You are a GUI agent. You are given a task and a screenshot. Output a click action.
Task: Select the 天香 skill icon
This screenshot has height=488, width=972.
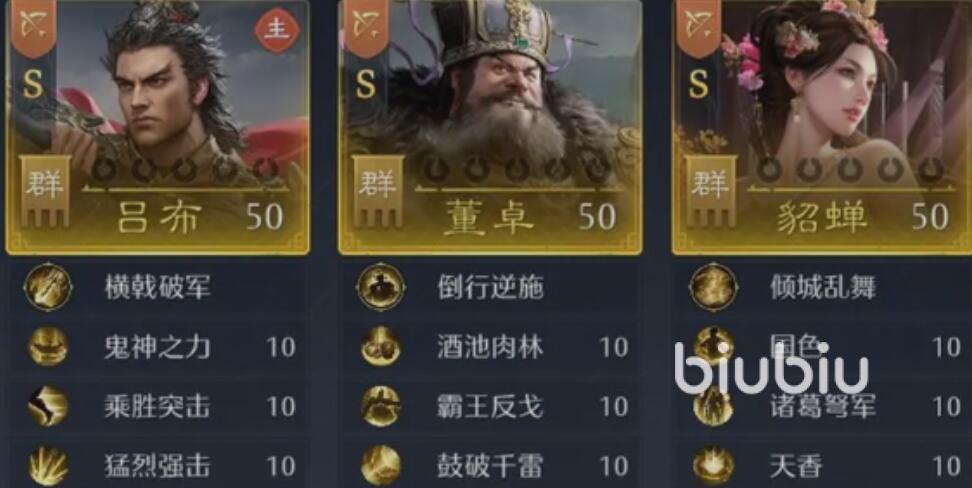click(714, 466)
